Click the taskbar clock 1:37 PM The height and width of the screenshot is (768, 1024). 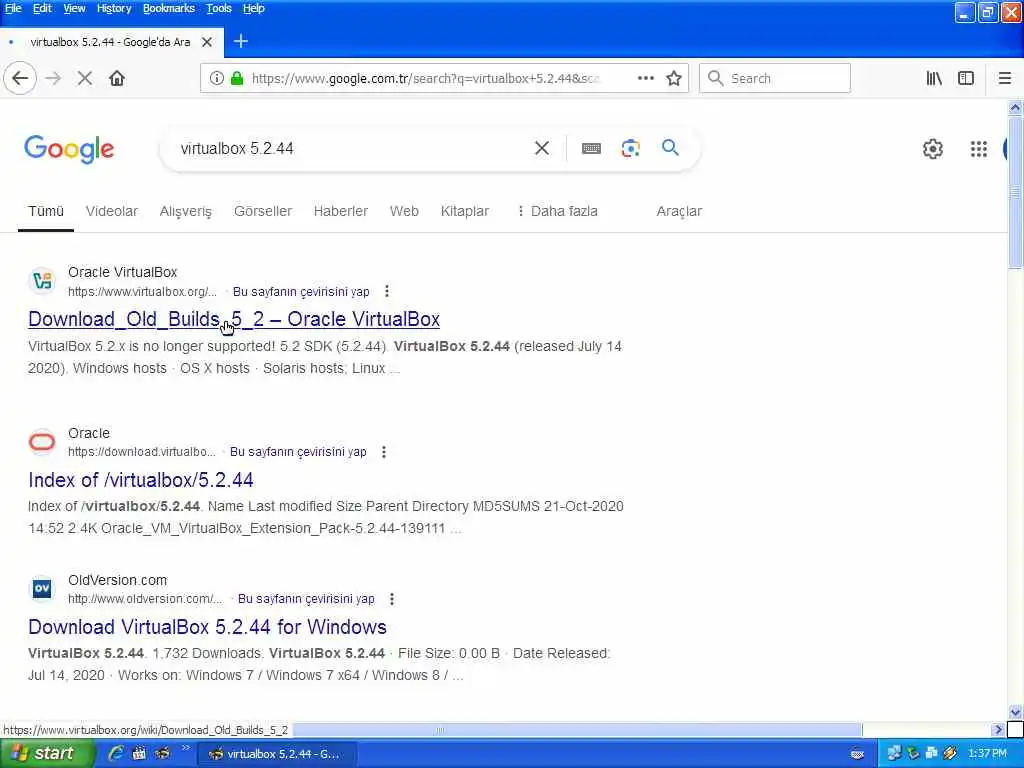coord(987,754)
